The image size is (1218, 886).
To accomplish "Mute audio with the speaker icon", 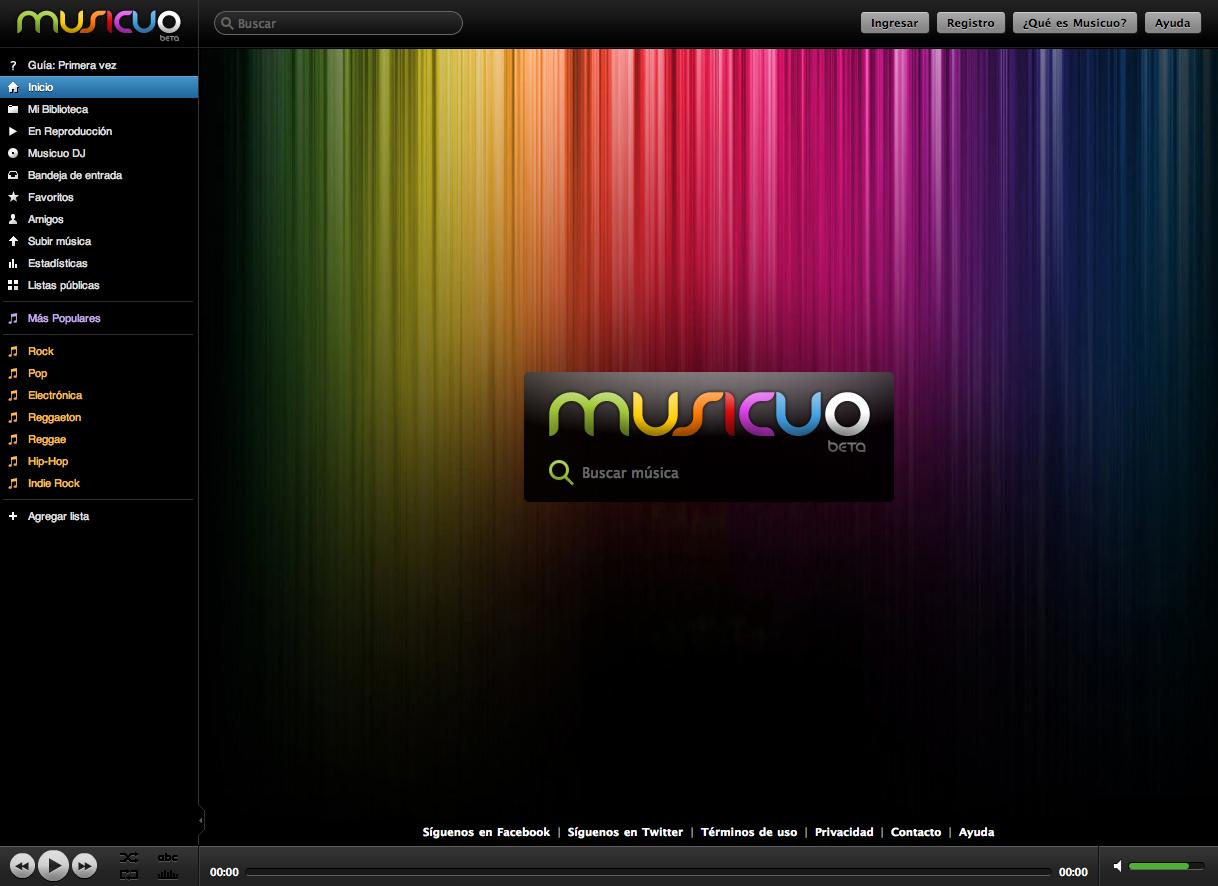I will coord(1118,866).
